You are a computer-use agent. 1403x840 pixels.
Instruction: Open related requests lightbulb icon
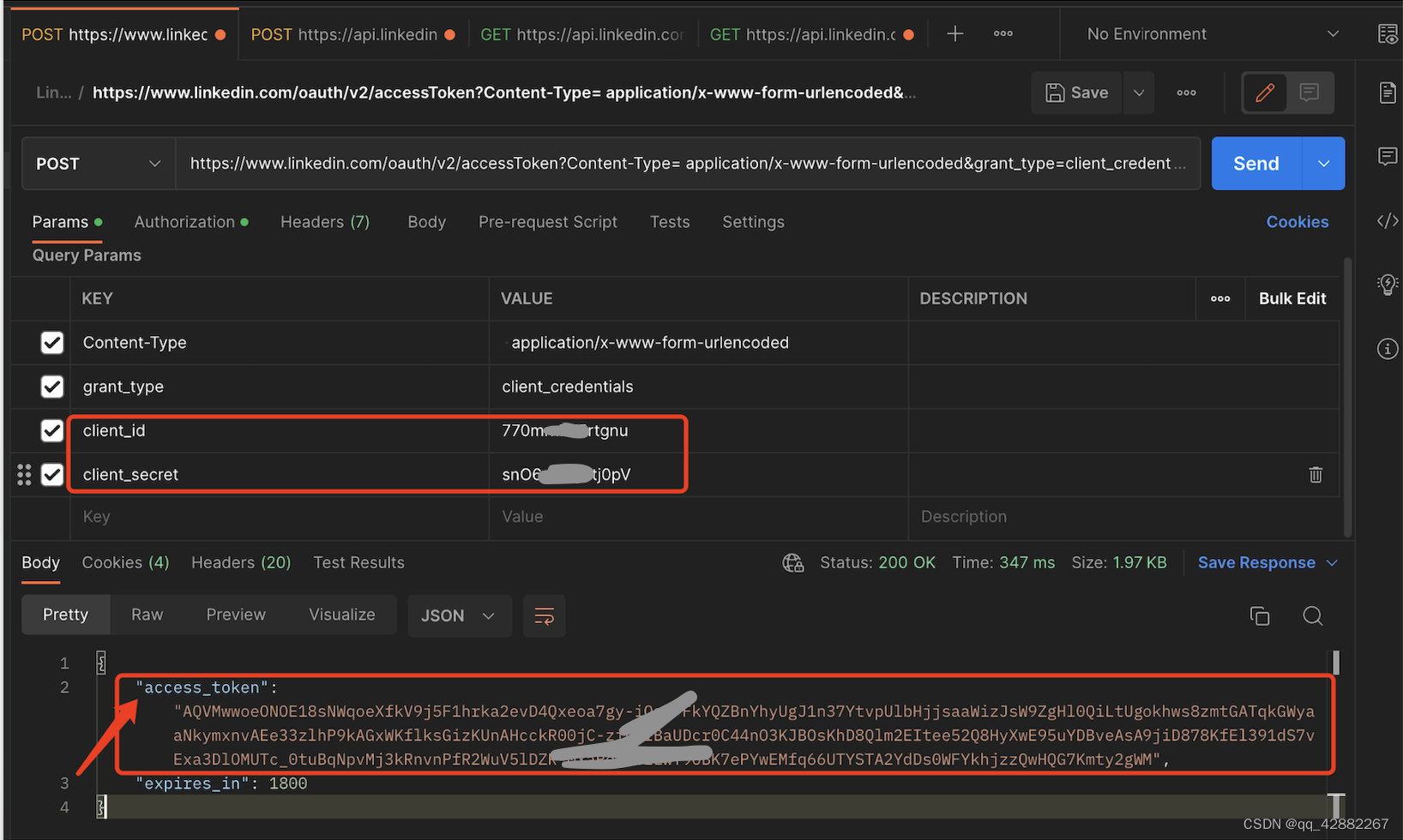[x=1388, y=285]
